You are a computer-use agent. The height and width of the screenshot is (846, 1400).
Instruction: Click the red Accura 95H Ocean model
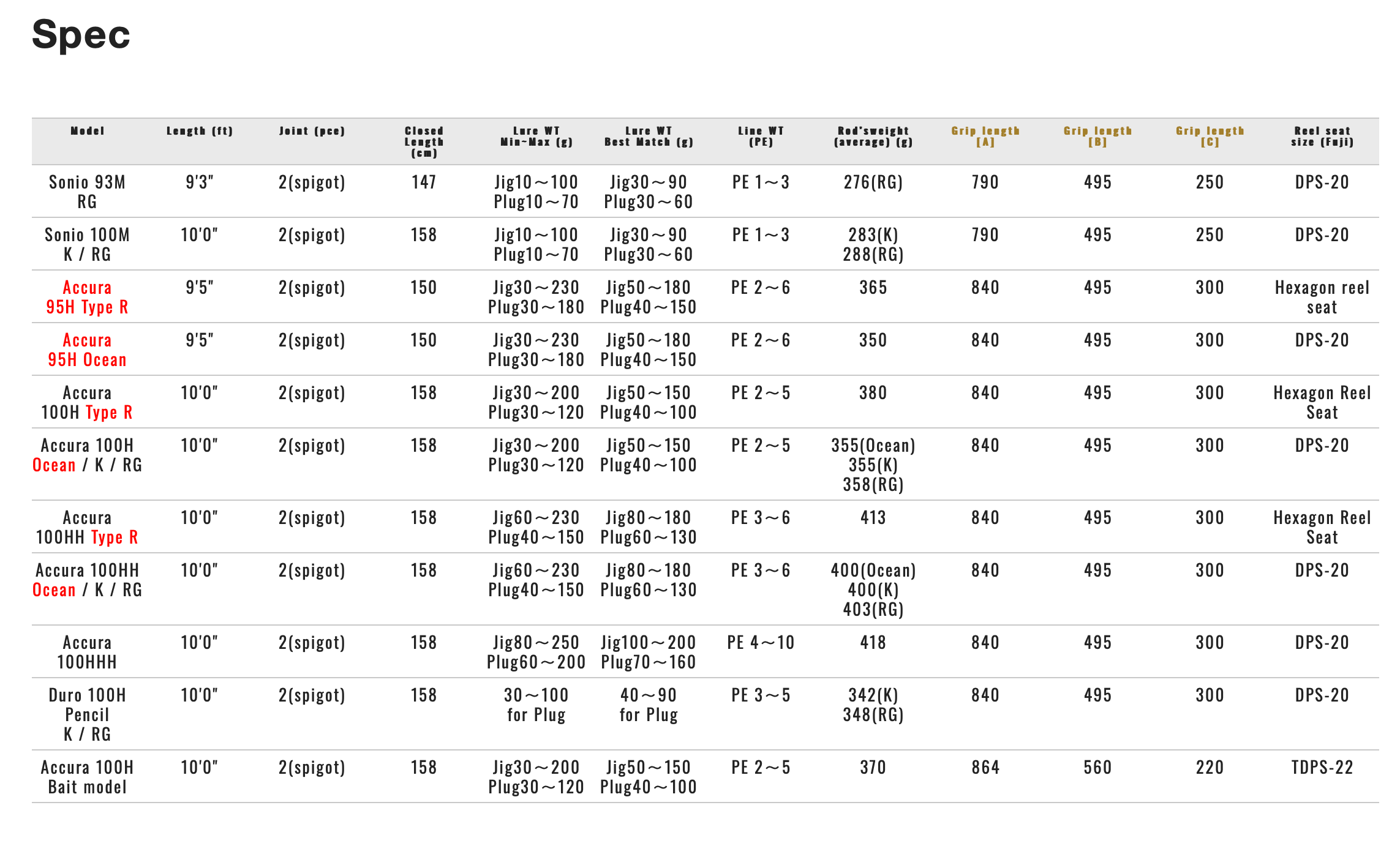(x=88, y=350)
